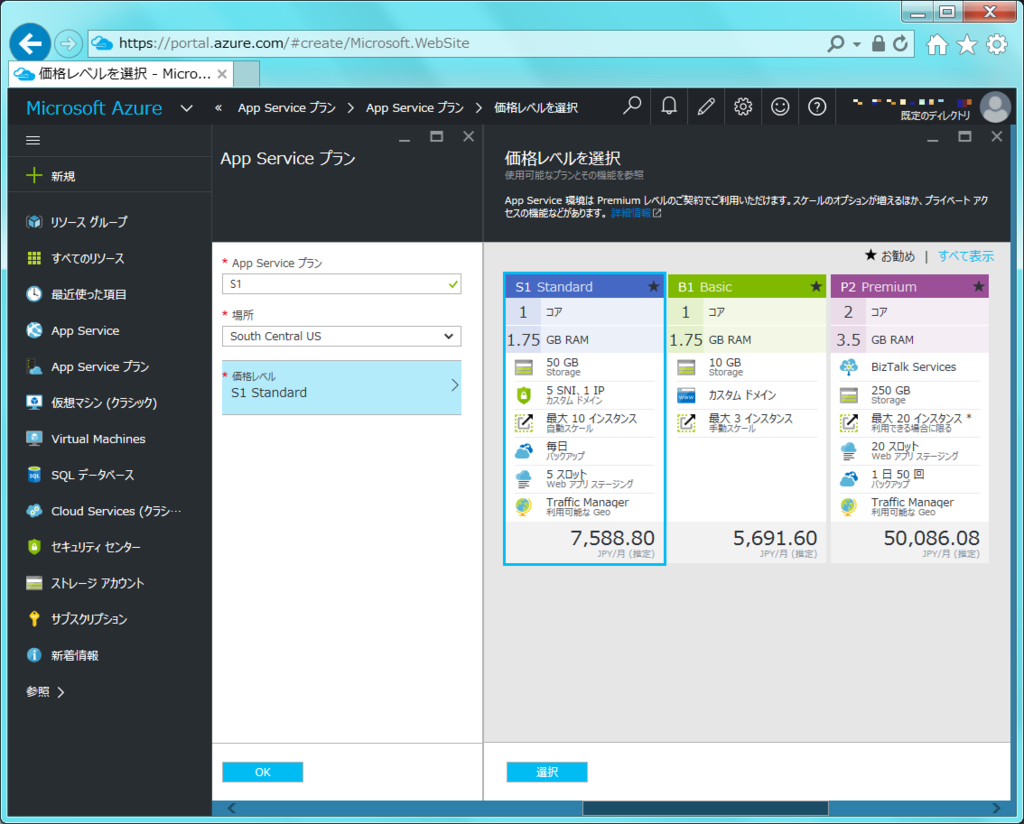
Task: Click the star on B1 Basic header
Action: [816, 286]
